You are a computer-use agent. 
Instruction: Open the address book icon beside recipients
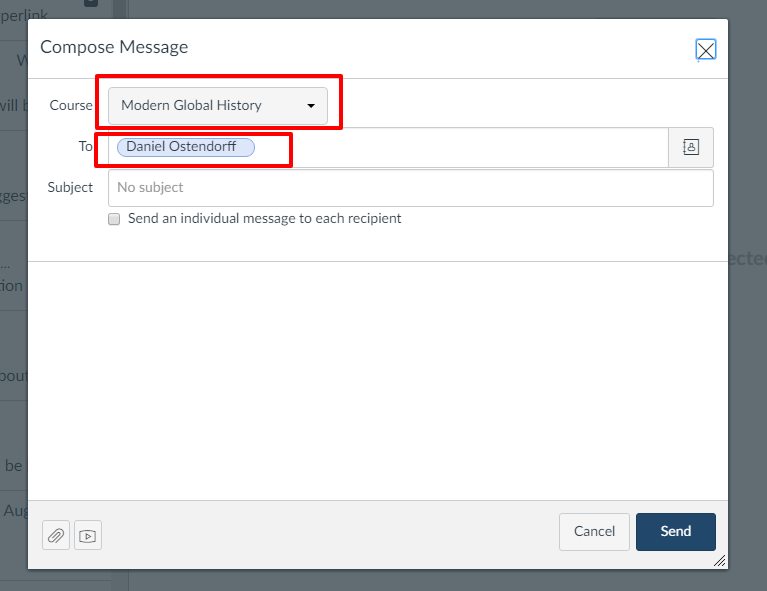pyautogui.click(x=690, y=147)
